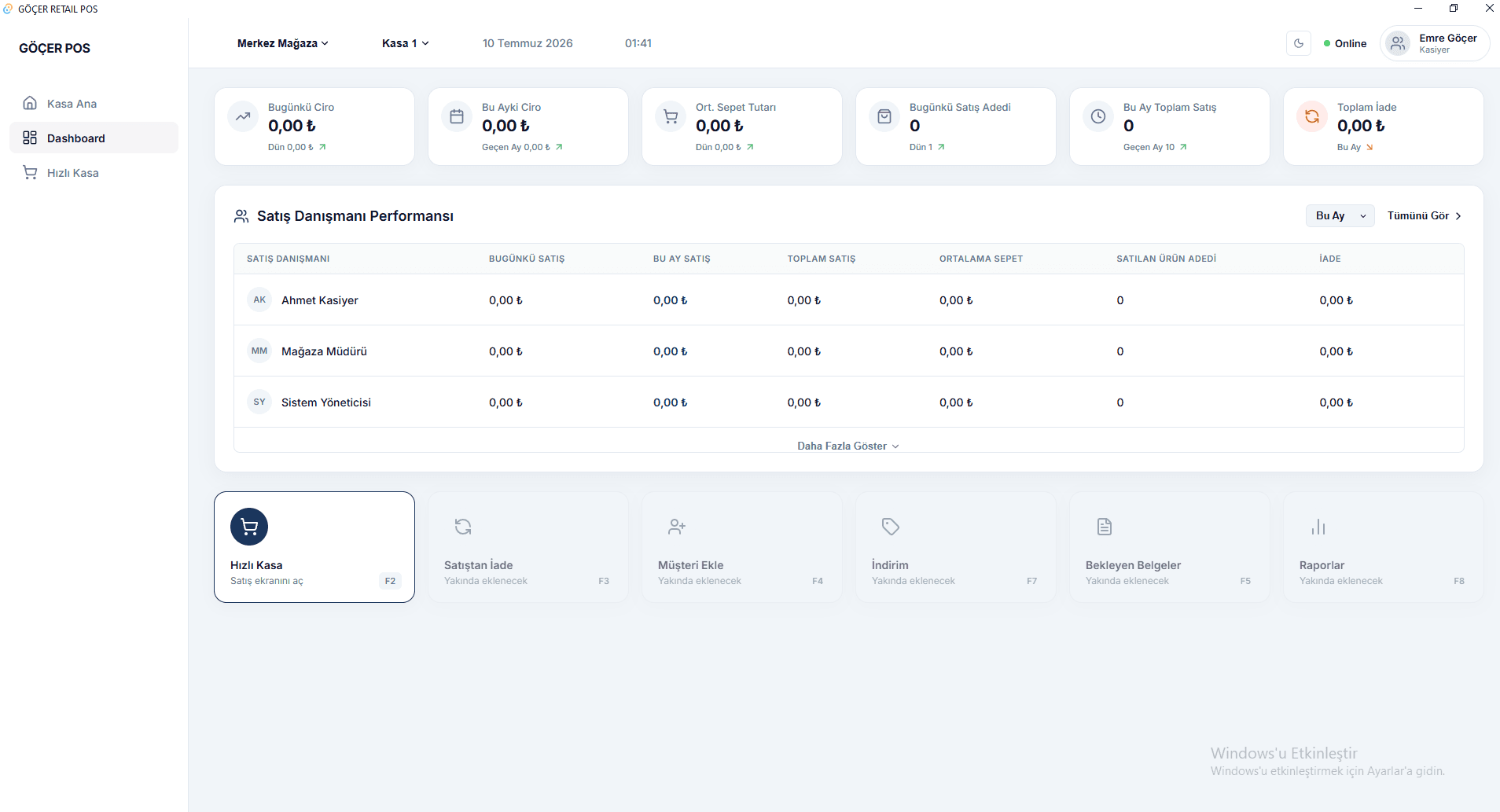This screenshot has height=812, width=1500.
Task: Click the GÖÇER POS logo text
Action: pyautogui.click(x=54, y=48)
